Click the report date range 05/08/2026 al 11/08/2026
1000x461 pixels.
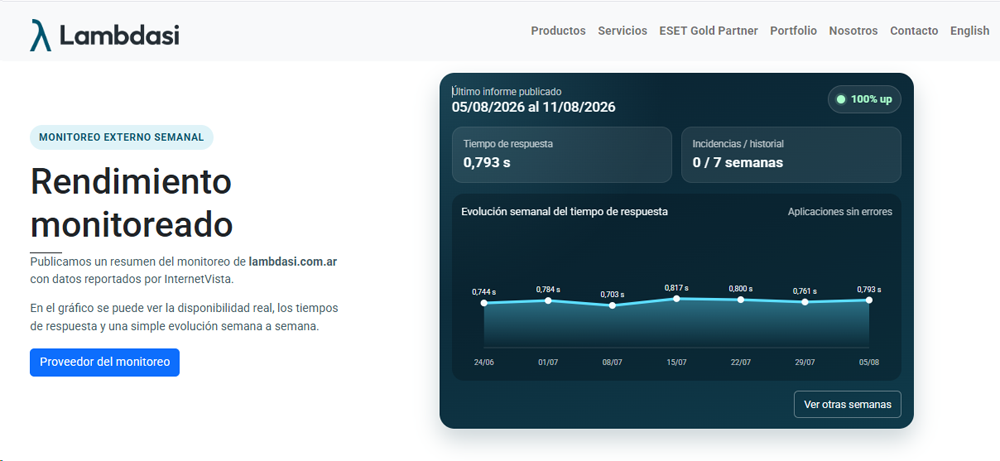534,107
